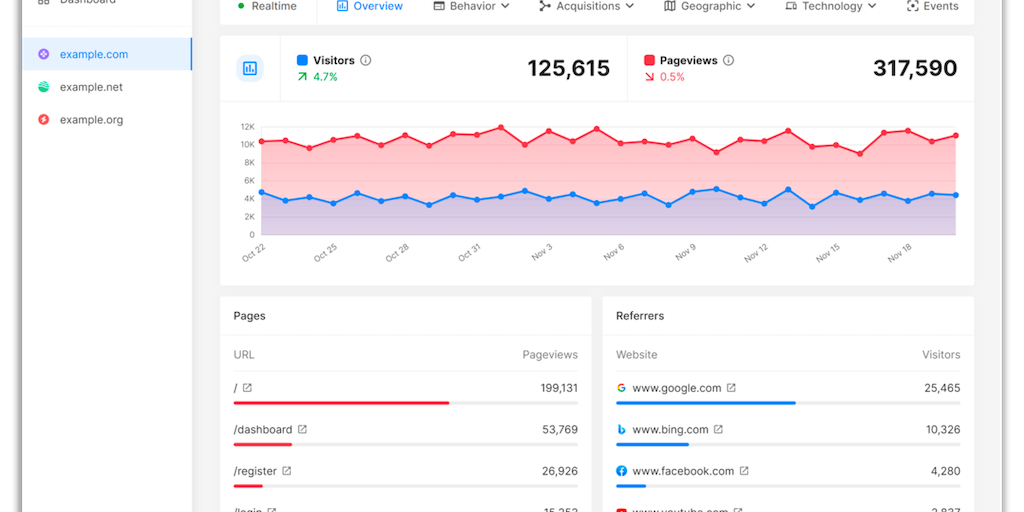Image resolution: width=1024 pixels, height=512 pixels.
Task: Click the Nov 3 data point on Pageviews line
Action: (549, 131)
